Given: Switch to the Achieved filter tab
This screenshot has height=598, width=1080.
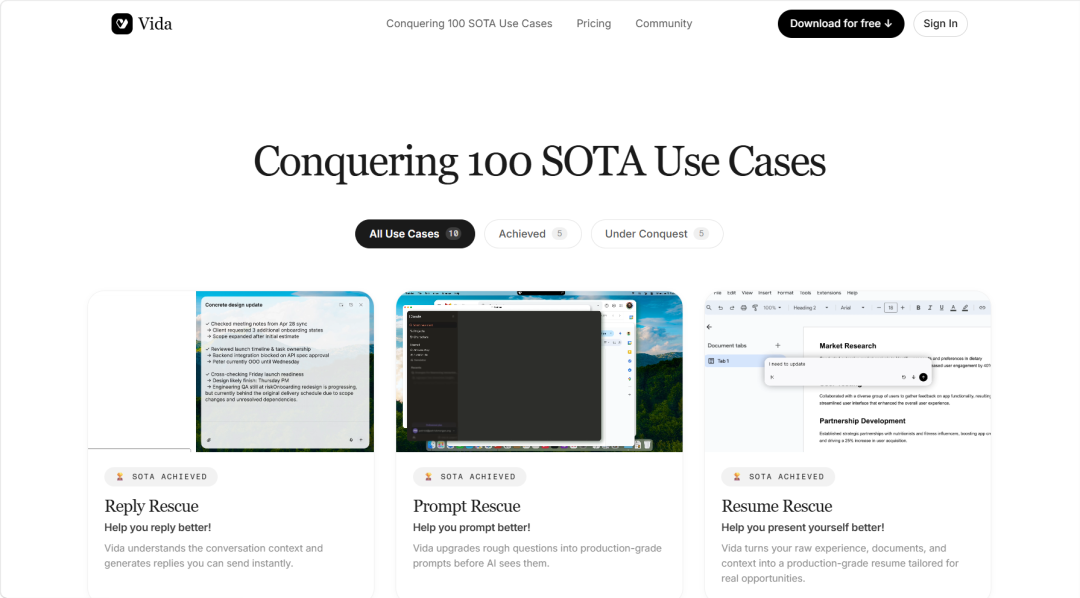Looking at the screenshot, I should [x=532, y=234].
